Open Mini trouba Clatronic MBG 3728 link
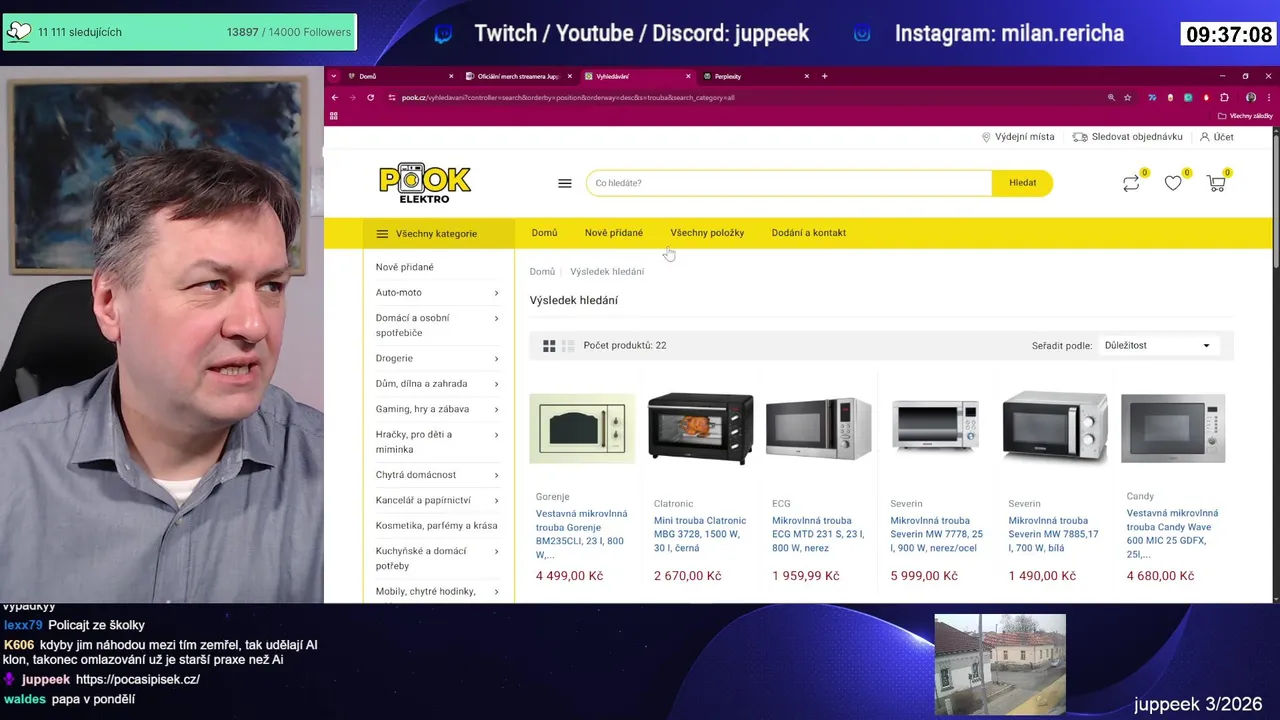The image size is (1280, 720). click(700, 534)
